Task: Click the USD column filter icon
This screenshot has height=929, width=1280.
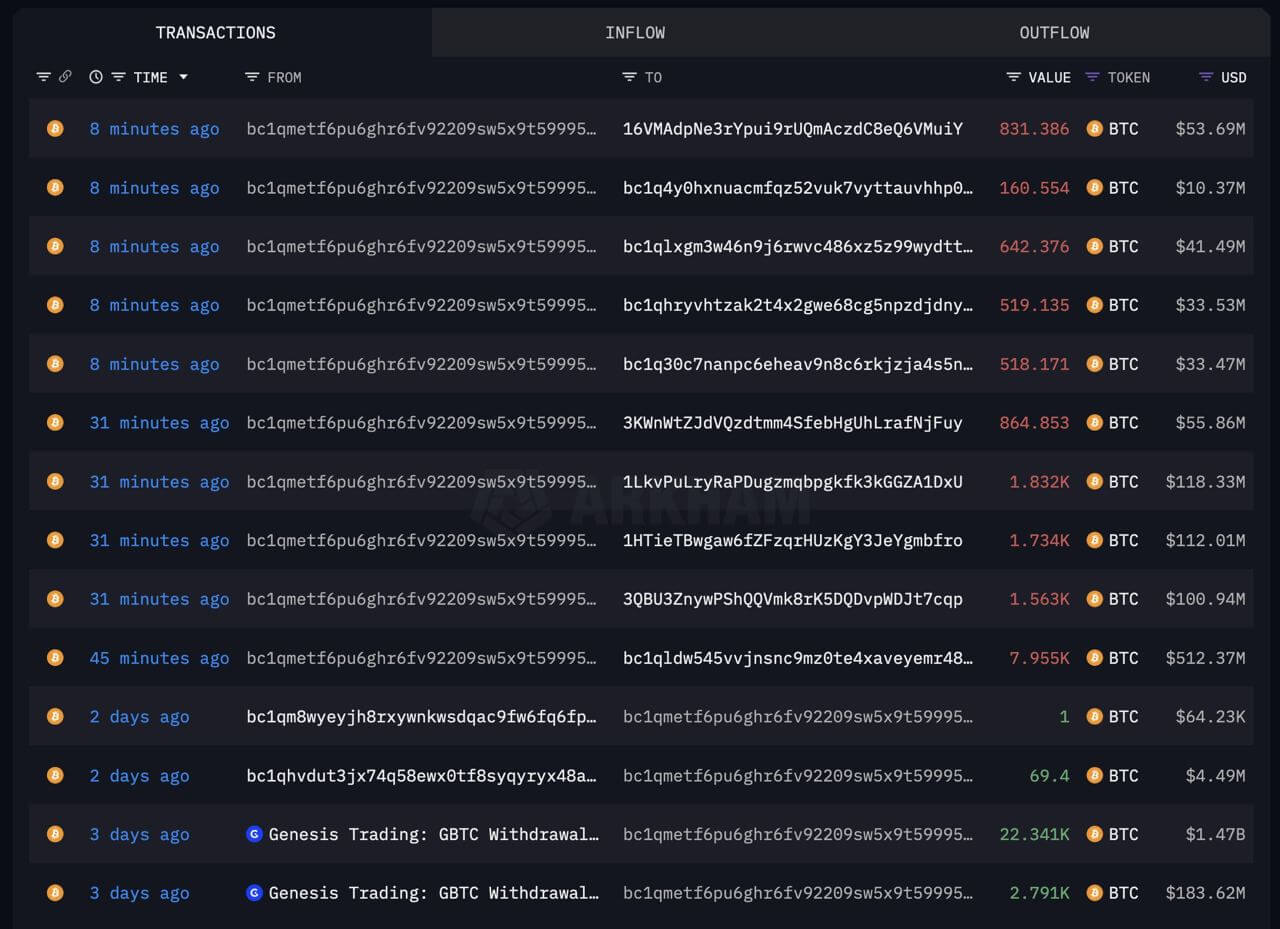Action: coord(1206,77)
